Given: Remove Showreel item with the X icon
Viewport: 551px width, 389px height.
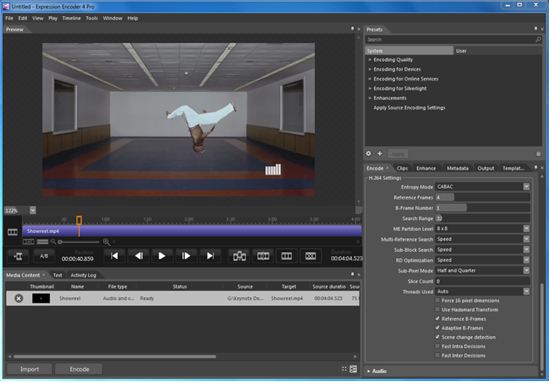Looking at the screenshot, I should pos(19,298).
